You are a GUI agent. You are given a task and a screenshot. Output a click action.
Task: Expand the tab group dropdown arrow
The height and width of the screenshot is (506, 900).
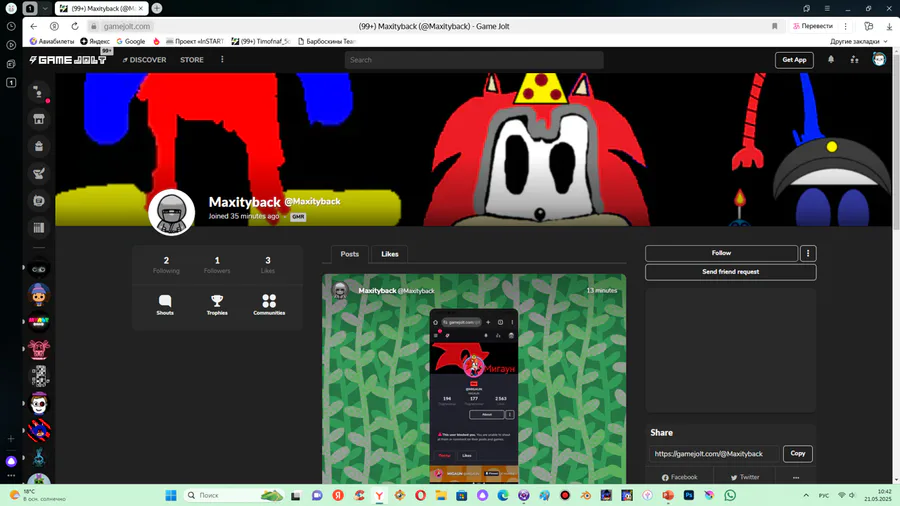click(x=45, y=8)
